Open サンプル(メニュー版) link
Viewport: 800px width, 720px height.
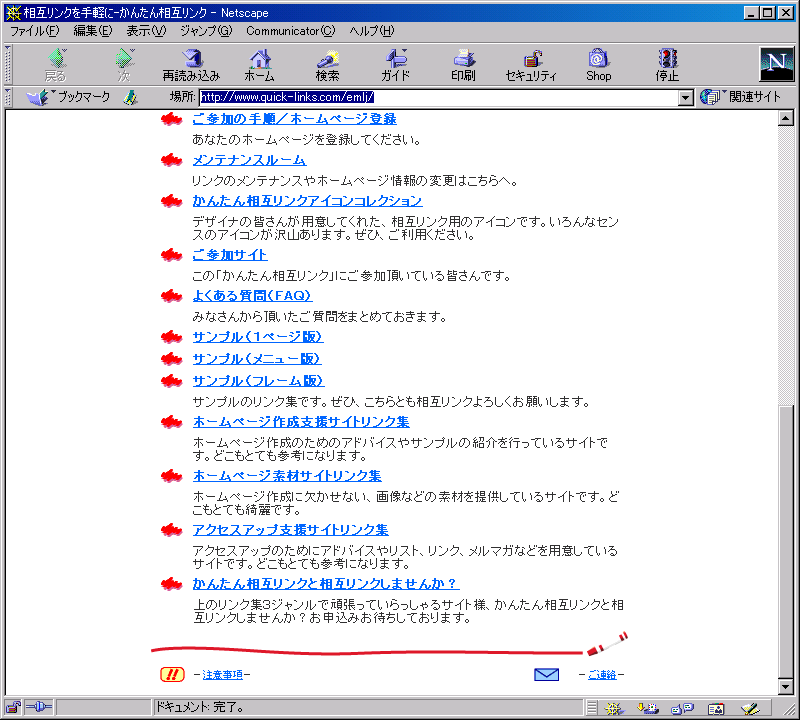257,359
